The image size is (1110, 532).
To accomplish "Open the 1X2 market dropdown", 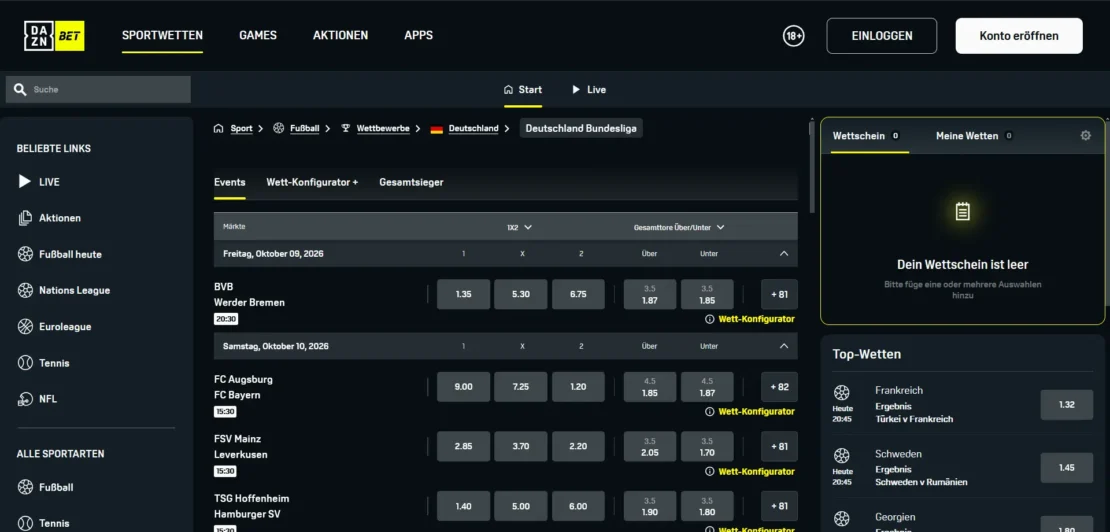I will (x=520, y=228).
